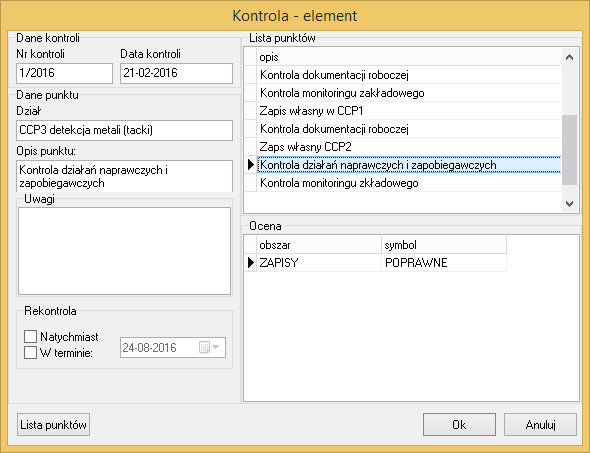Click the POPRAWNE symbol cell
Image resolution: width=590 pixels, height=453 pixels.
point(444,262)
